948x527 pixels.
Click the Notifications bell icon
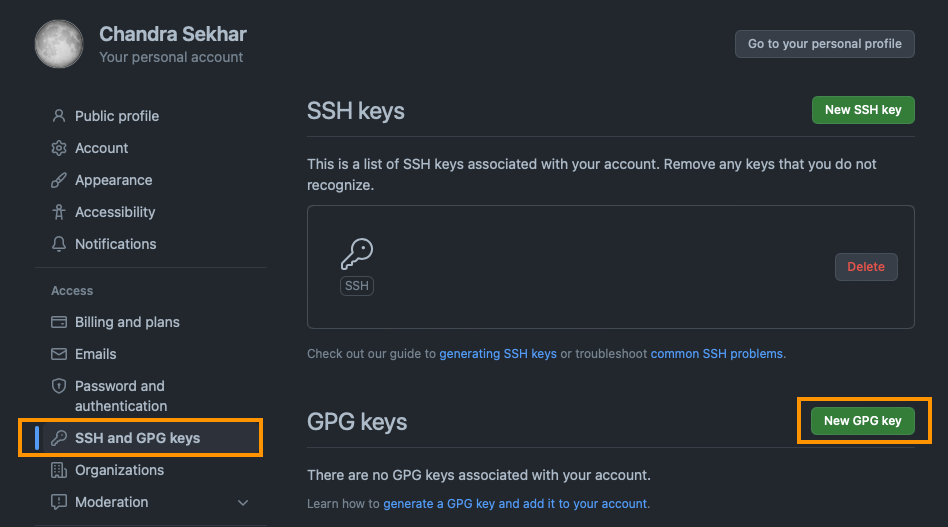pyautogui.click(x=59, y=244)
